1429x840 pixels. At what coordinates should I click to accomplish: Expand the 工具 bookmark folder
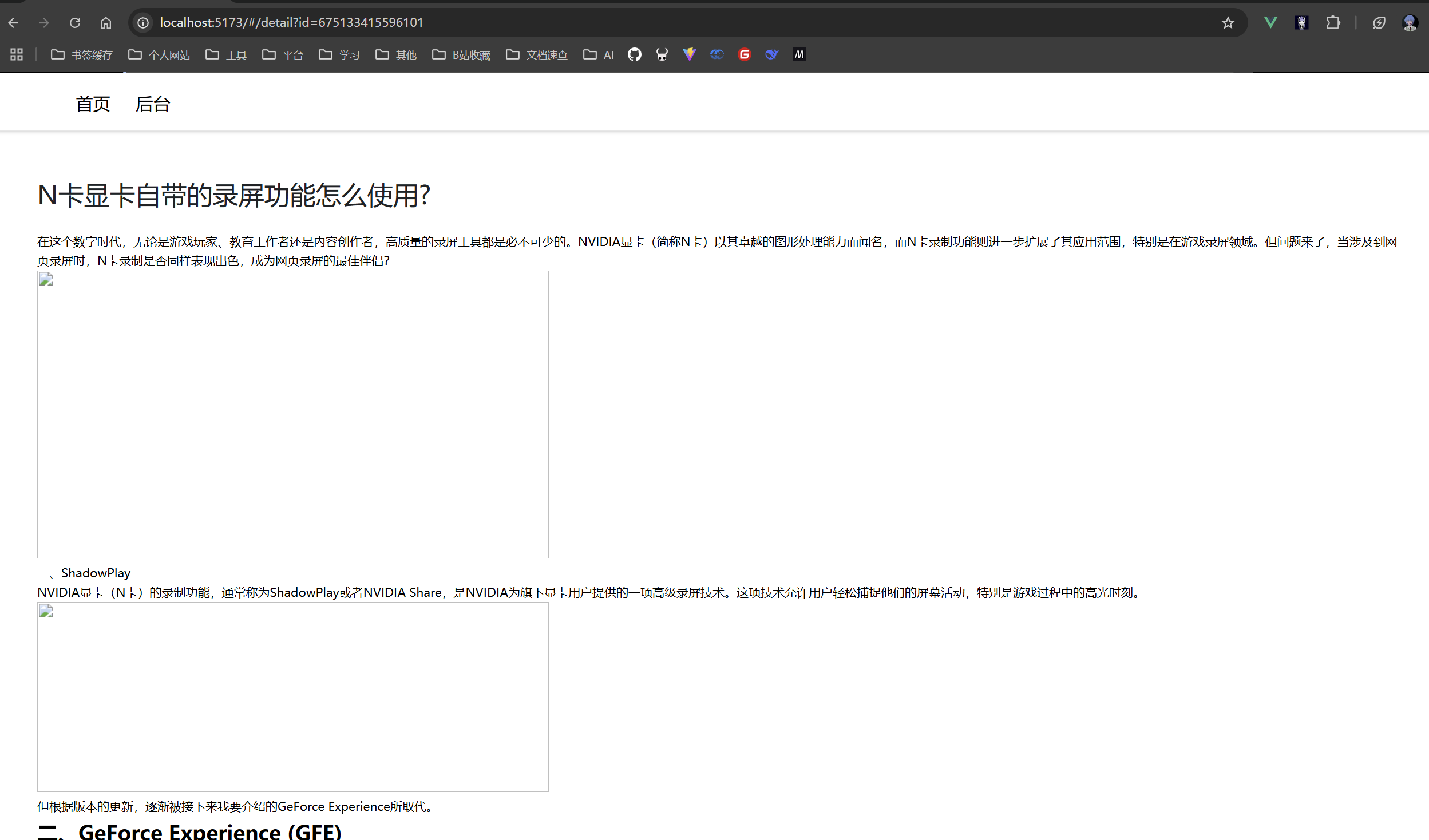pyautogui.click(x=226, y=55)
